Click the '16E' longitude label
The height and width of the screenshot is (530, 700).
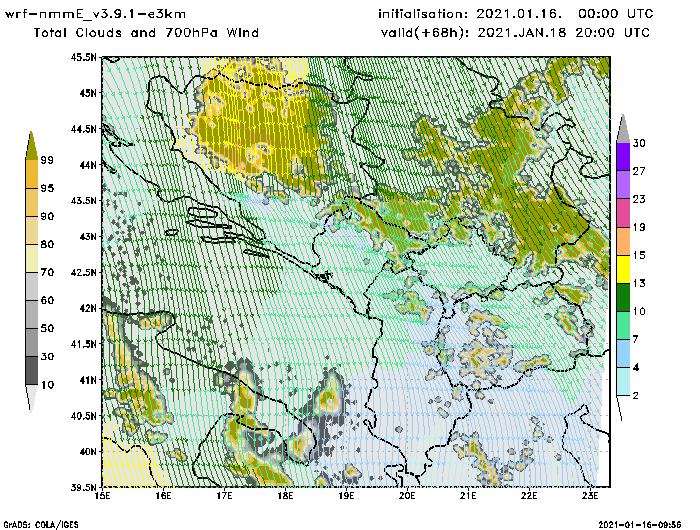pyautogui.click(x=163, y=496)
